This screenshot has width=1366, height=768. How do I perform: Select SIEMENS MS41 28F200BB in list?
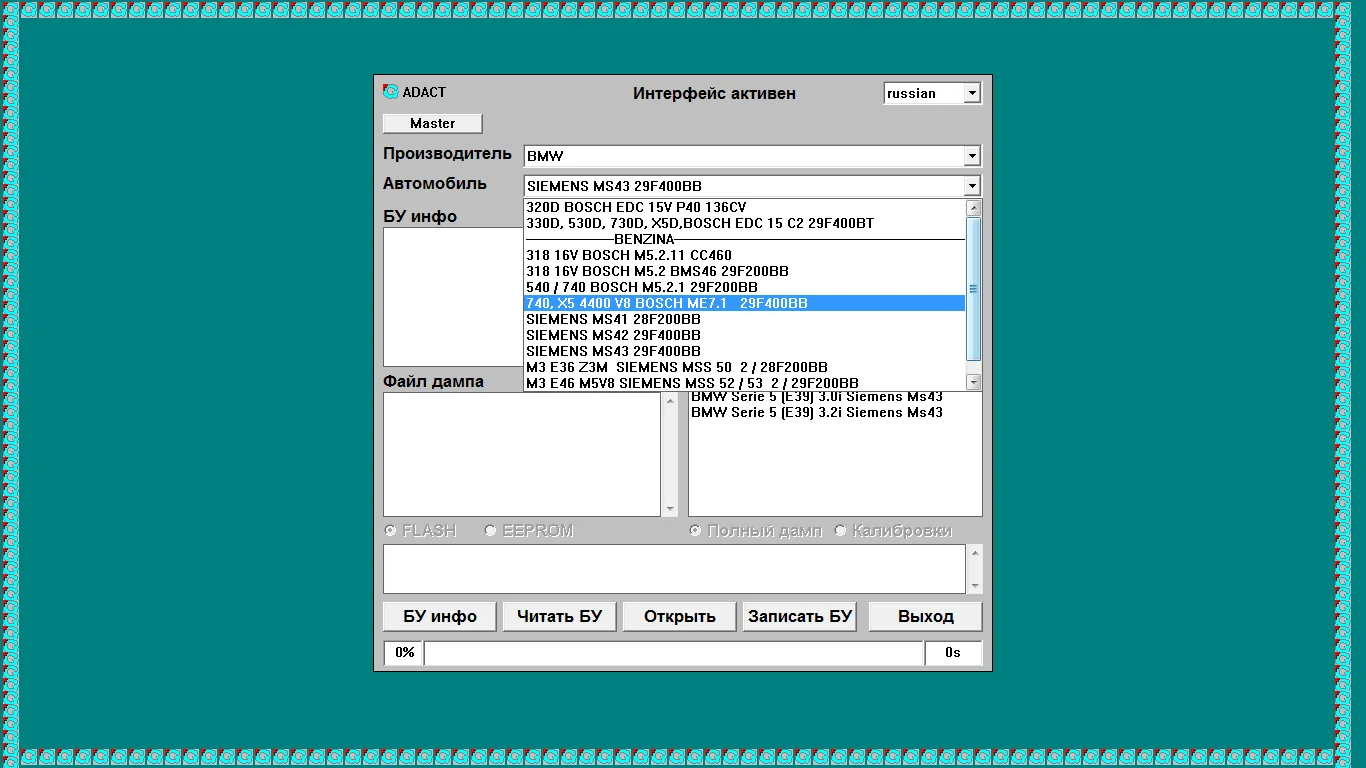[745, 319]
